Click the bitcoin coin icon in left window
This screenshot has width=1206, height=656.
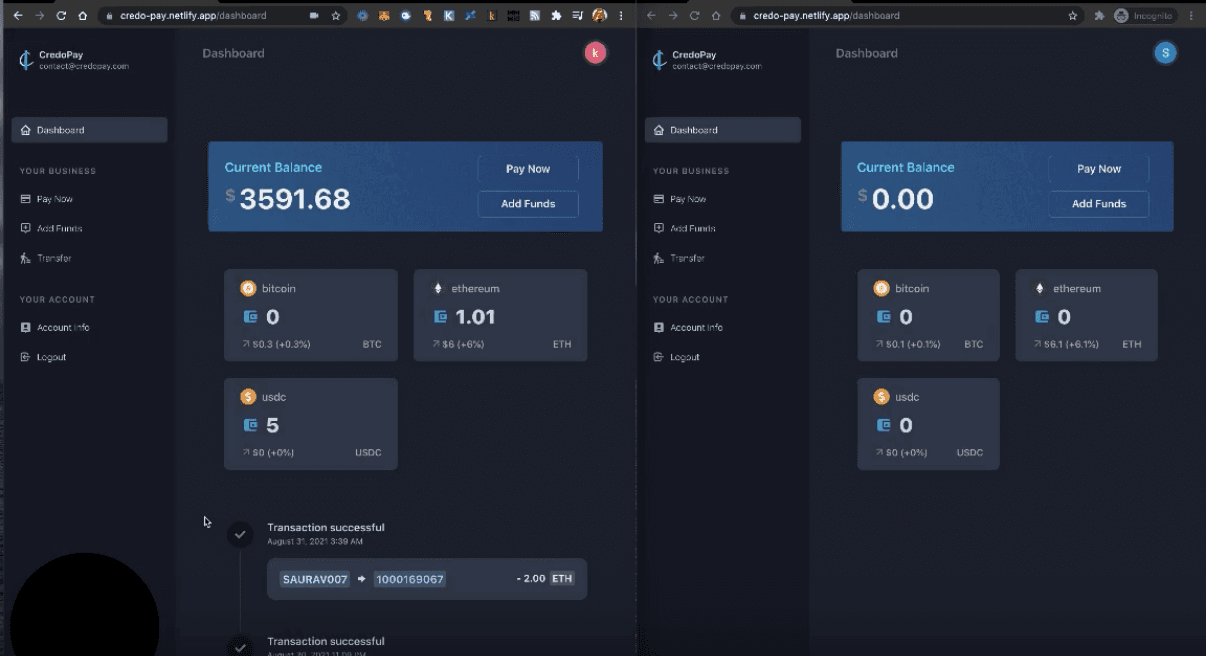[x=248, y=288]
